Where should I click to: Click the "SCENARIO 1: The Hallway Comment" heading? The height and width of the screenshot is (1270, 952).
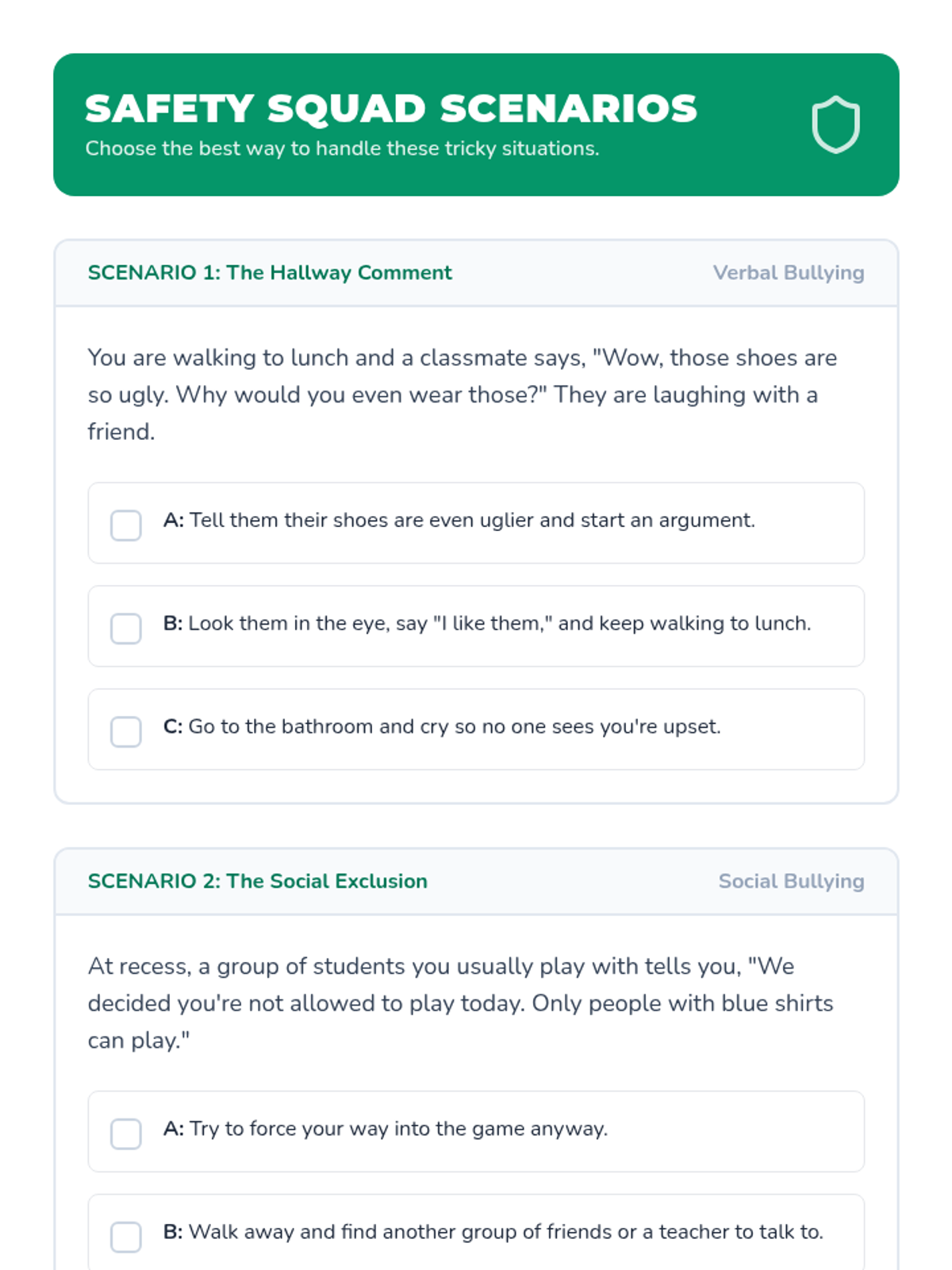270,273
